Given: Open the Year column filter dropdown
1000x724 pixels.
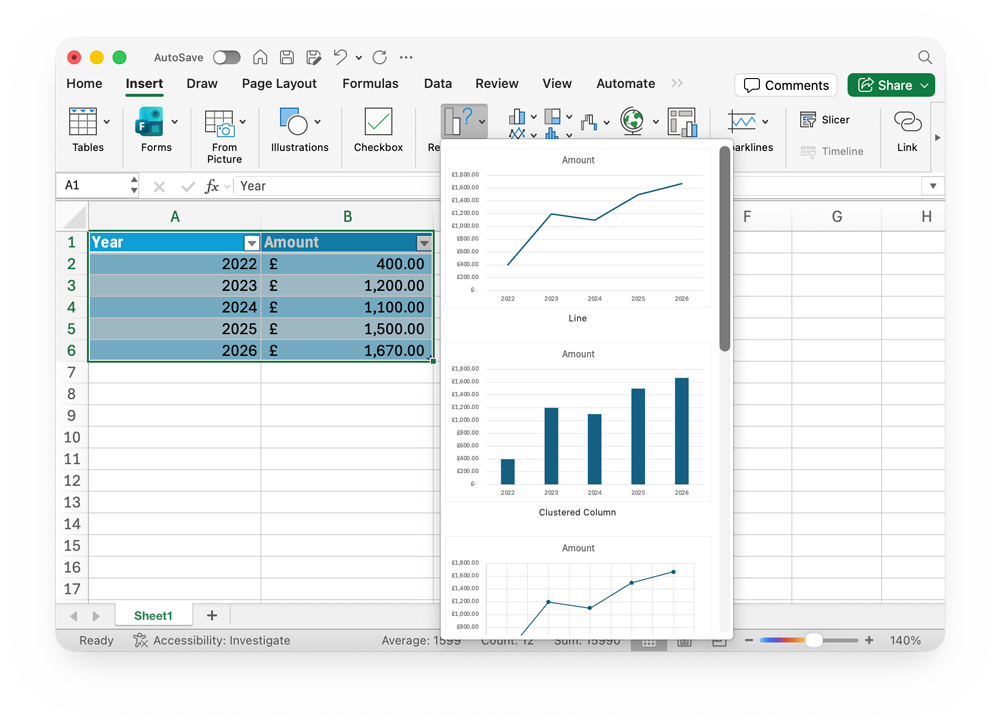Looking at the screenshot, I should [x=251, y=243].
